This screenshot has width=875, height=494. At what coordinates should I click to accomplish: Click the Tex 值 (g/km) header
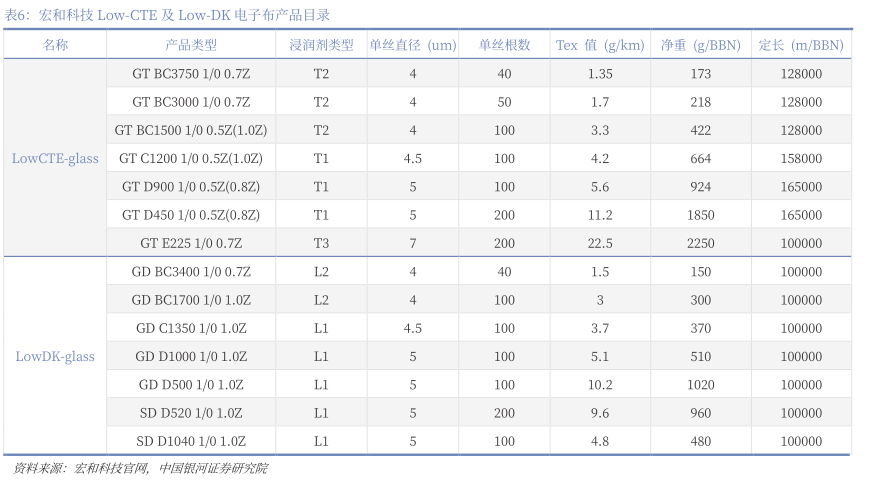pos(600,45)
